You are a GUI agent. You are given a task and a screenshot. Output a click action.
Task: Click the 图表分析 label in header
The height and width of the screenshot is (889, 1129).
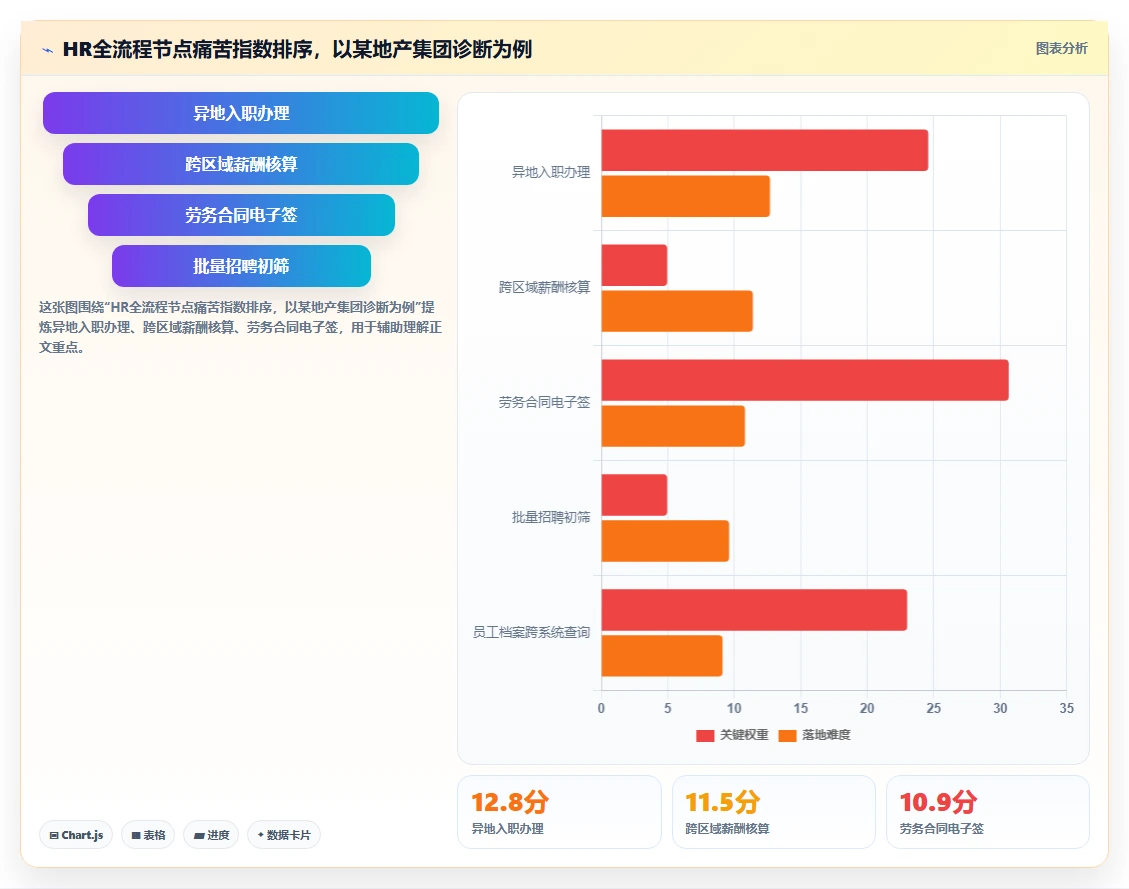[1061, 48]
